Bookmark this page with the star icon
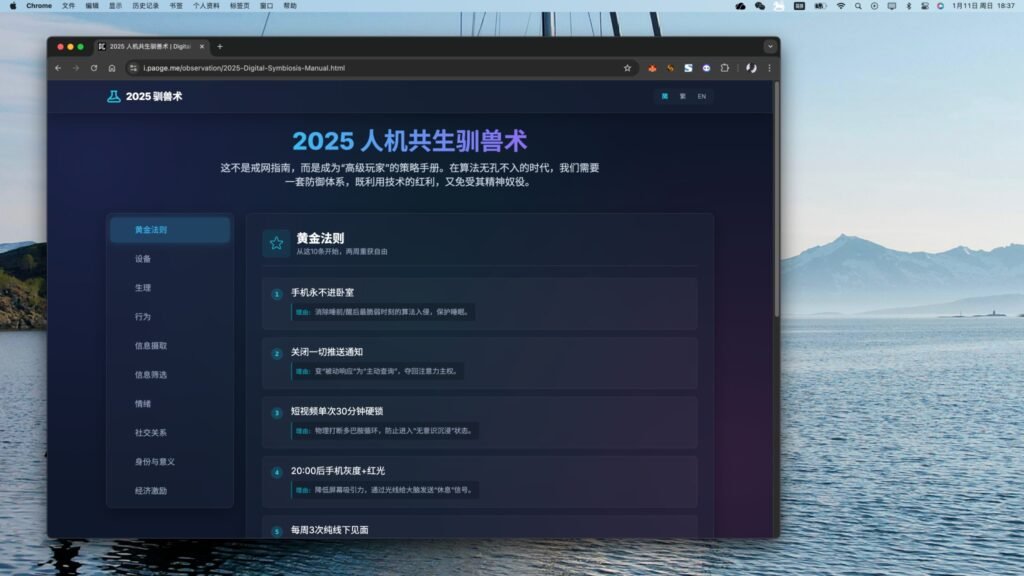 tap(627, 68)
